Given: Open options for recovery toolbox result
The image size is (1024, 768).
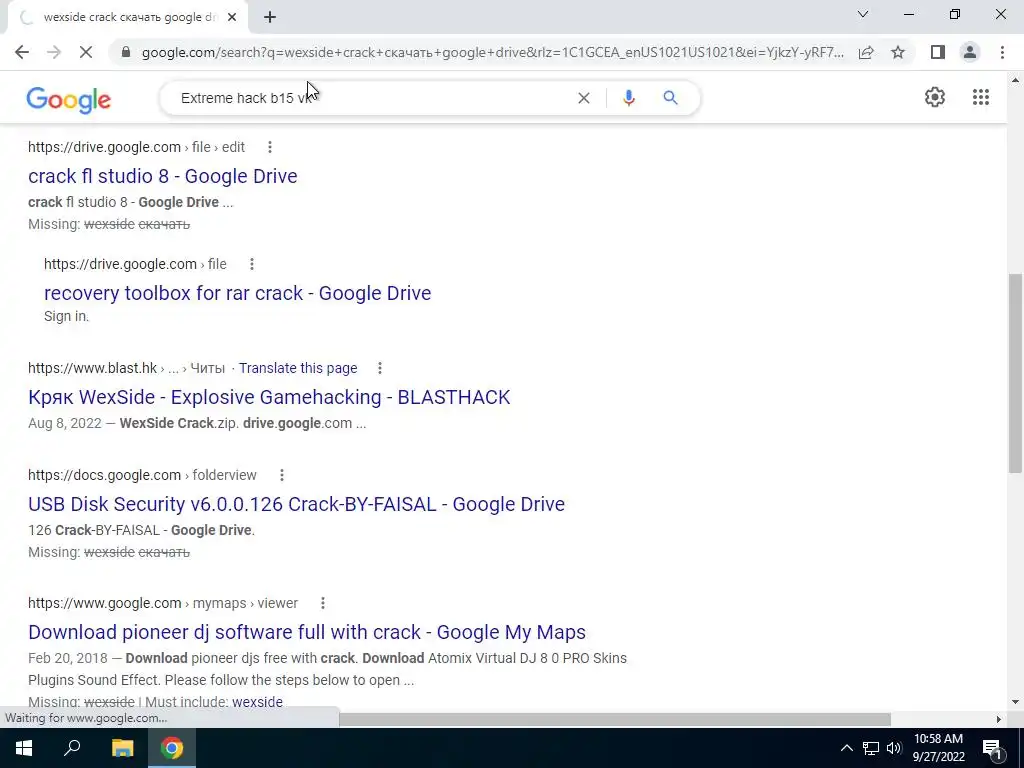Looking at the screenshot, I should pyautogui.click(x=251, y=264).
